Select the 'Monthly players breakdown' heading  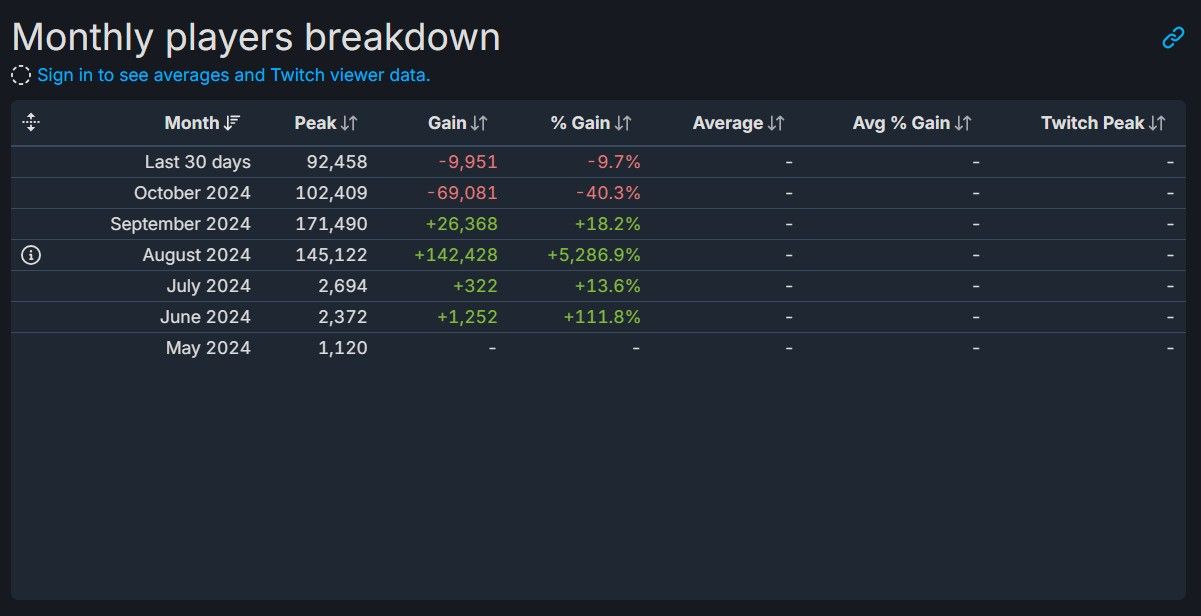point(256,38)
